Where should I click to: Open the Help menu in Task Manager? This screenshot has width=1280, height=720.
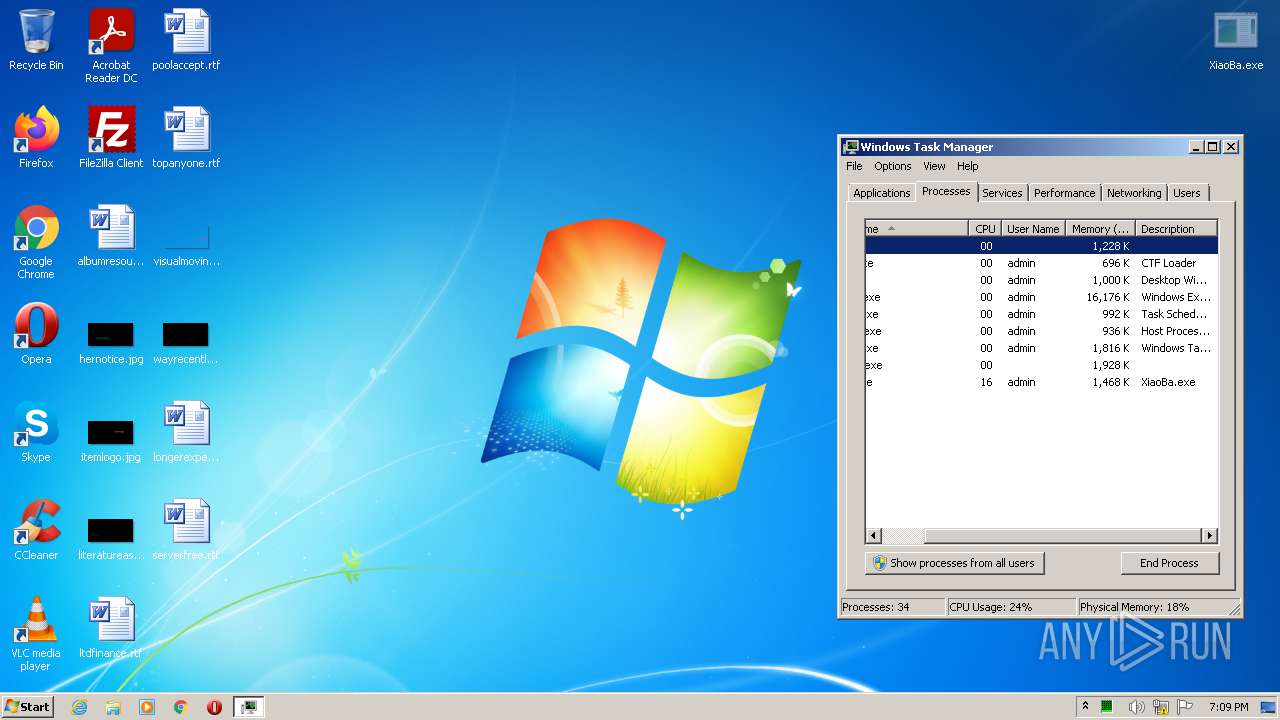click(x=967, y=166)
